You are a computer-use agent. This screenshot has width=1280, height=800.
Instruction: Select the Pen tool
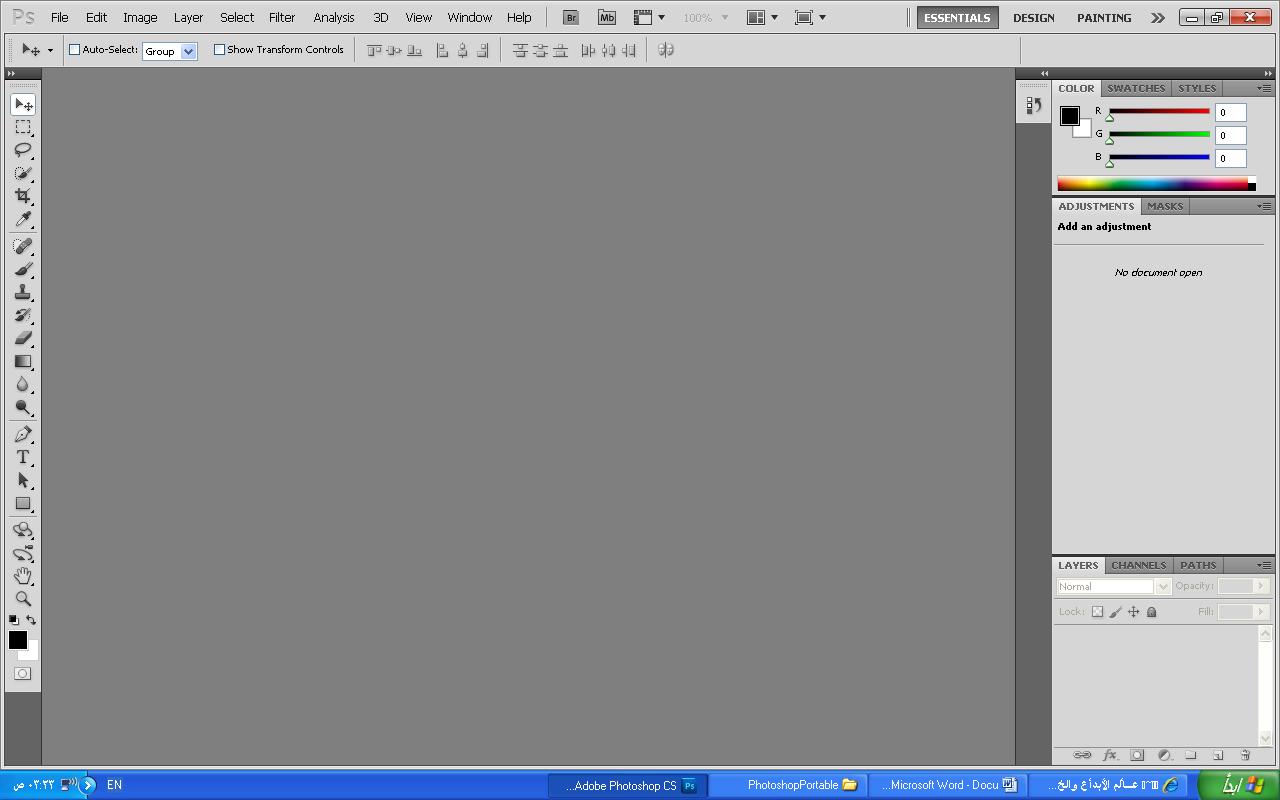[22, 434]
